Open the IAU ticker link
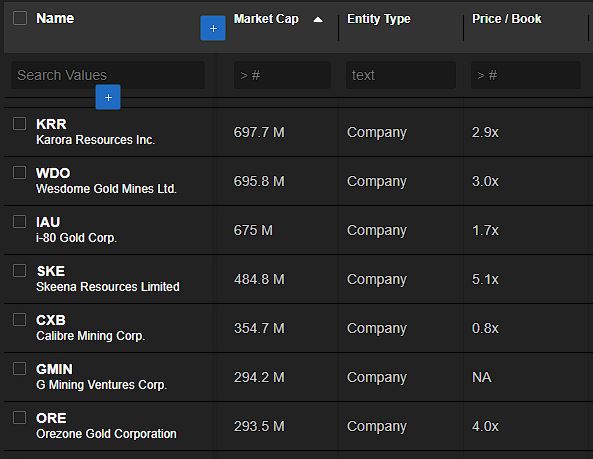Viewport: 593px width, 459px height. [x=48, y=222]
